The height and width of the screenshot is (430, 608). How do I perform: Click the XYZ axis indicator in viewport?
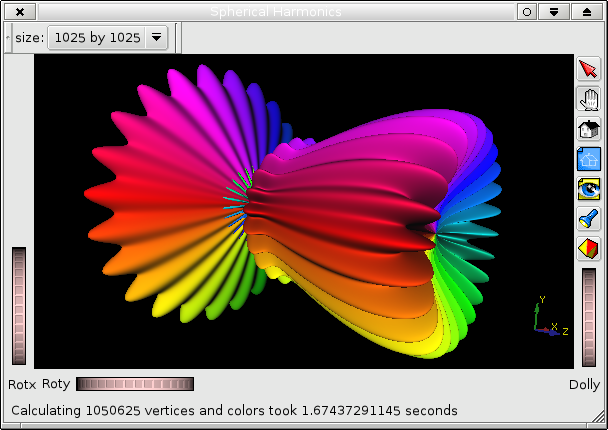coord(546,319)
